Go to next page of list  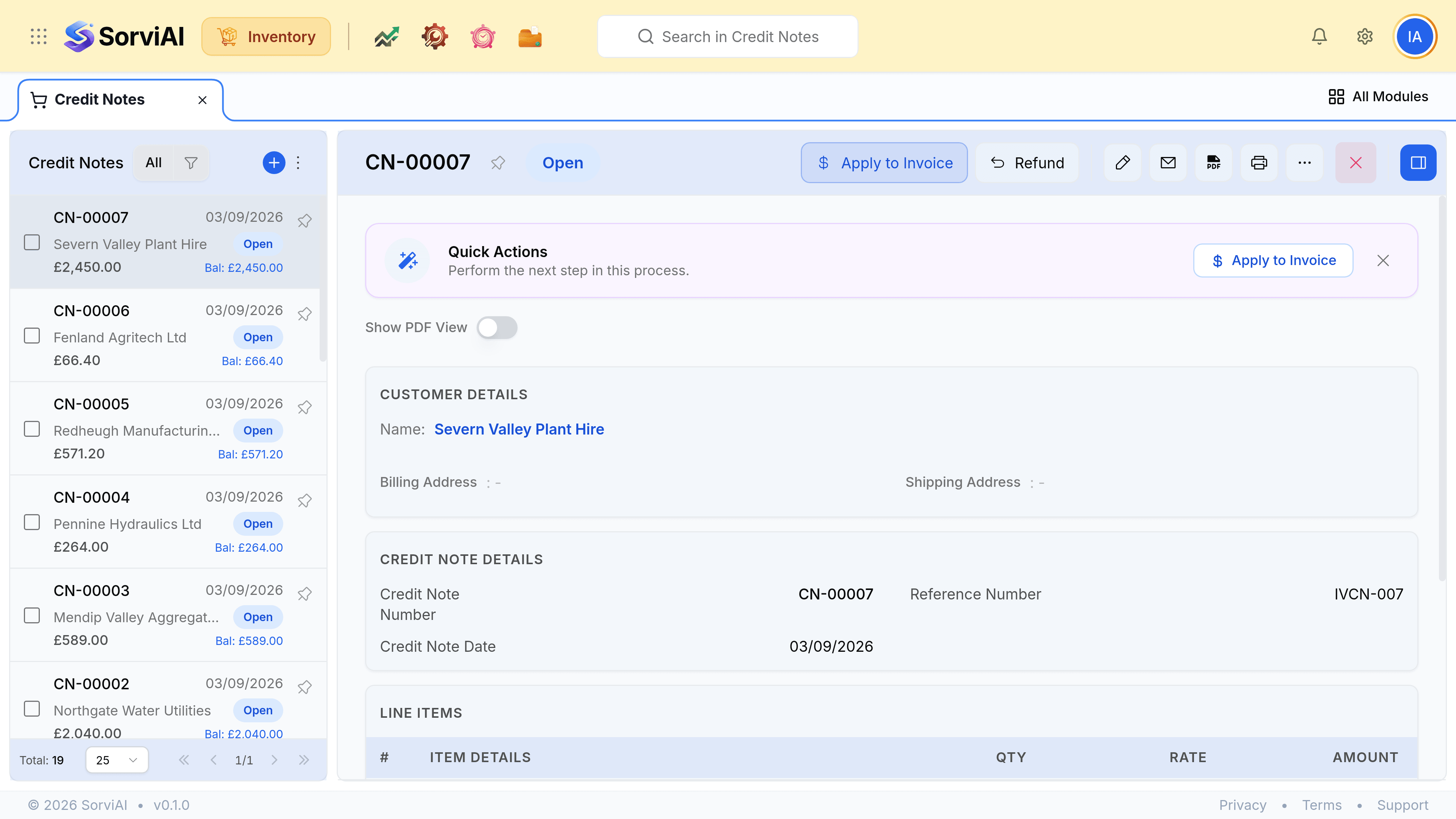274,760
